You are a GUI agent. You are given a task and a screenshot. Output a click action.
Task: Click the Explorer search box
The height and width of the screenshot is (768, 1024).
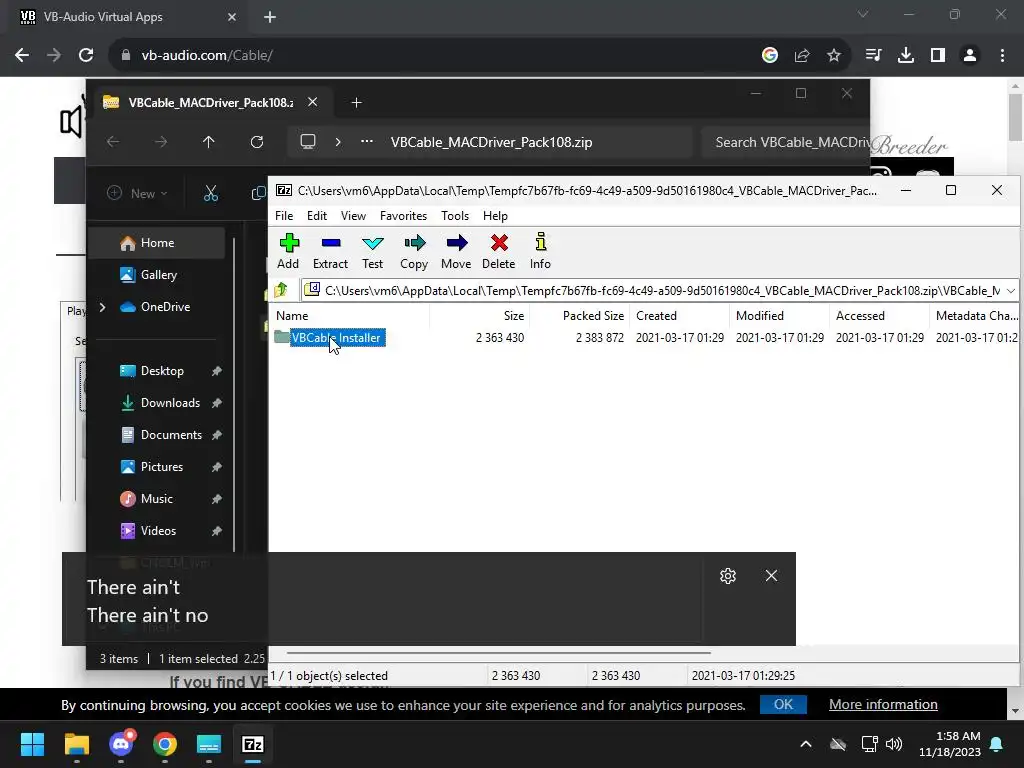786,142
